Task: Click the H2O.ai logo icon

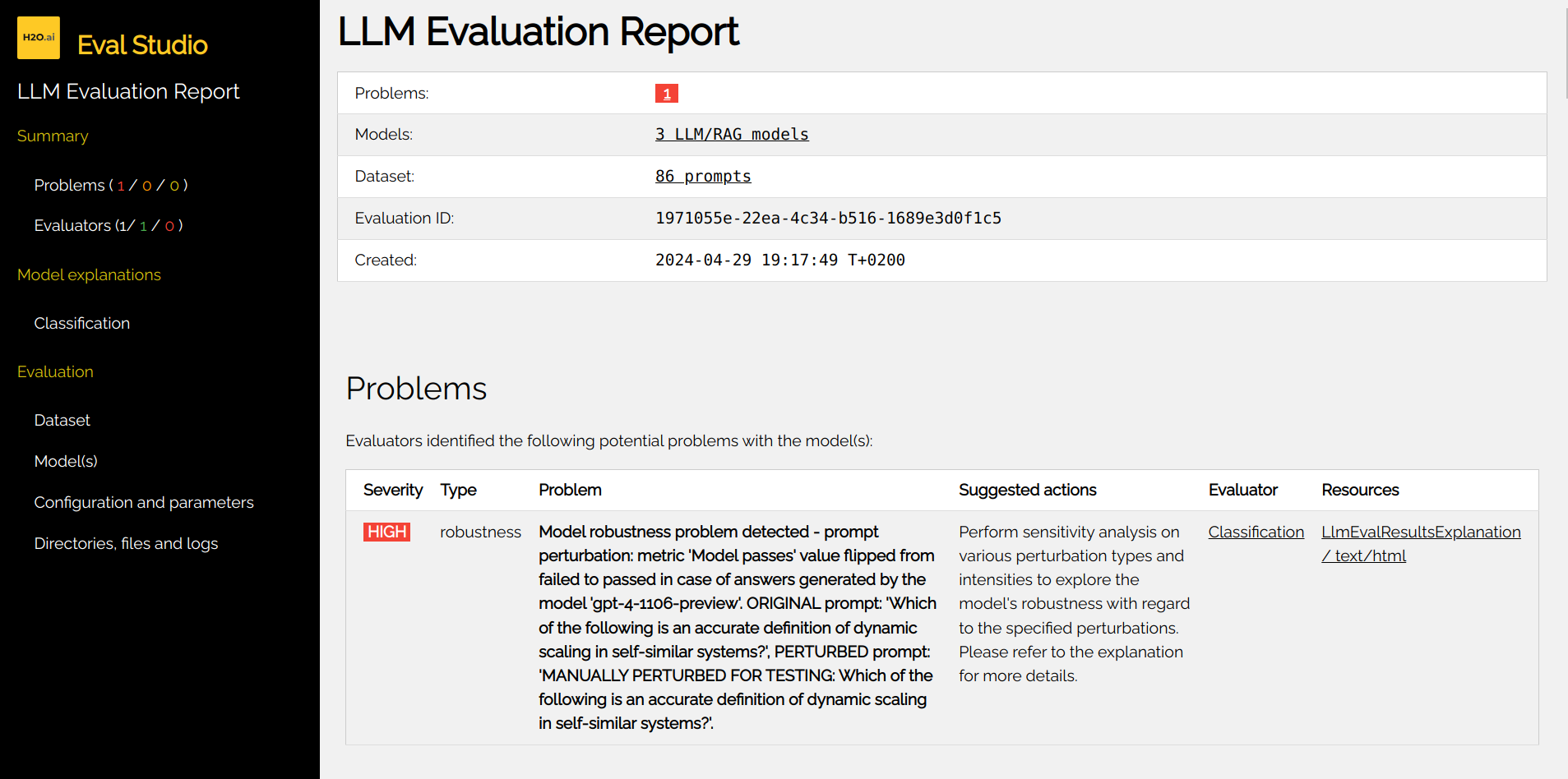Action: pos(38,37)
